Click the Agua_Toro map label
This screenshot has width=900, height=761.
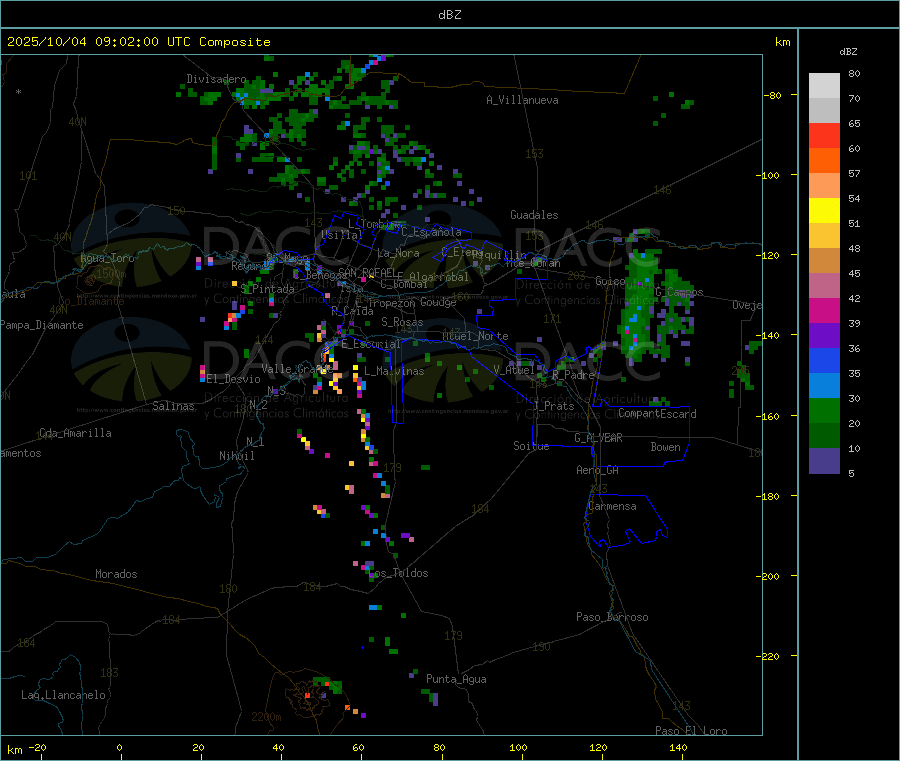click(107, 258)
